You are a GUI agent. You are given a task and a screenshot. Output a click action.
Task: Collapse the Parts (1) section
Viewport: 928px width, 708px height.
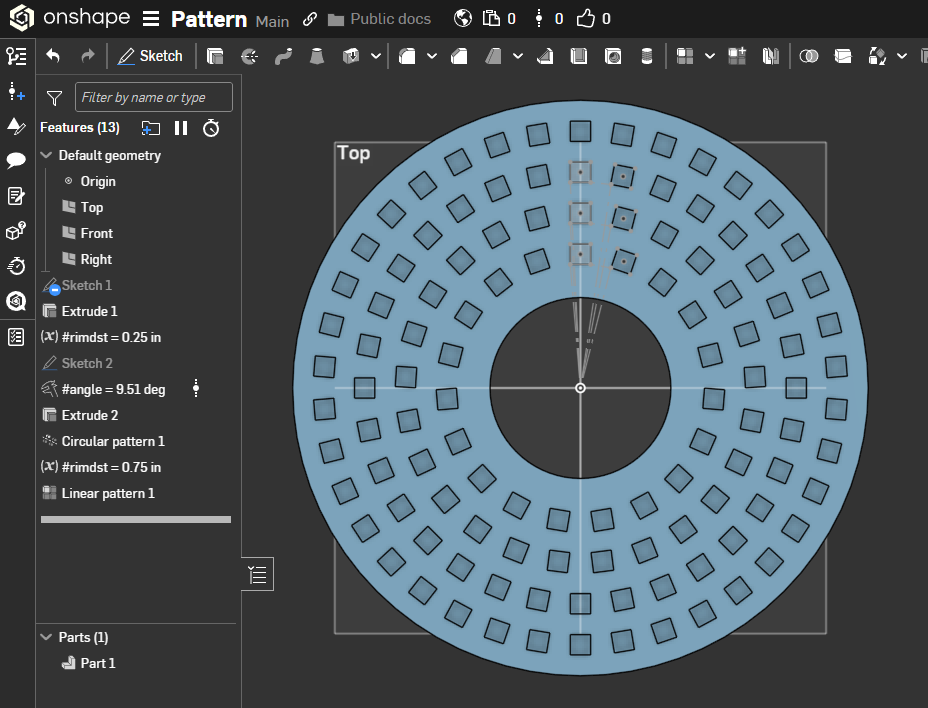pos(46,638)
